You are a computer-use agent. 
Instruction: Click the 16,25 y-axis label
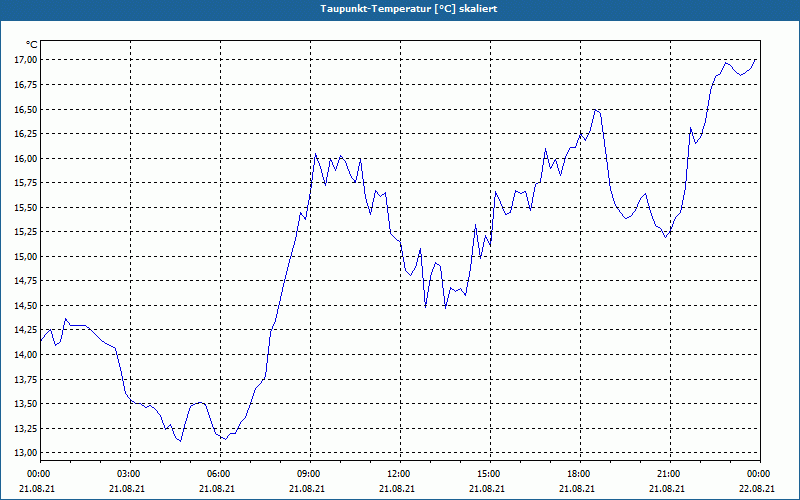[x=26, y=134]
